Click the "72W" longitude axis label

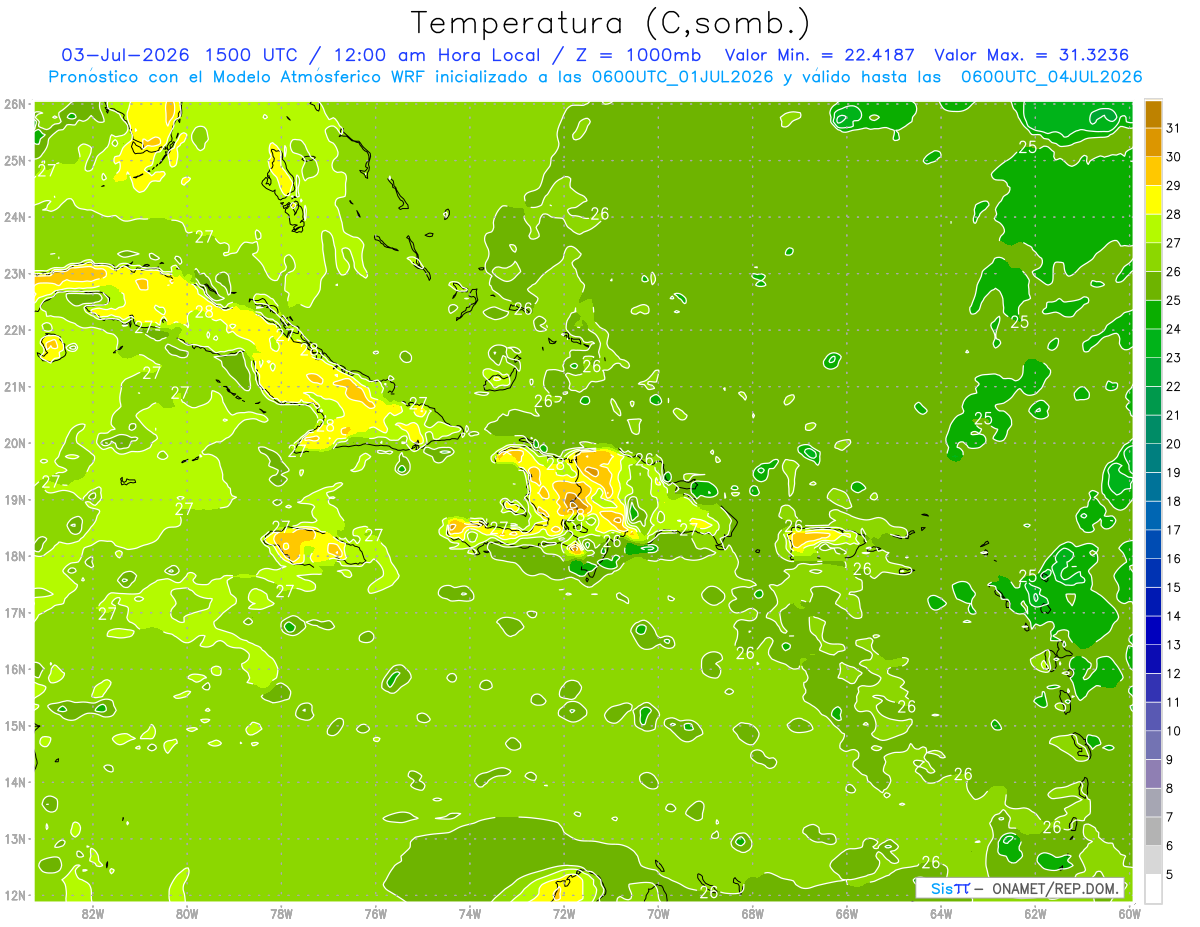pos(564,913)
